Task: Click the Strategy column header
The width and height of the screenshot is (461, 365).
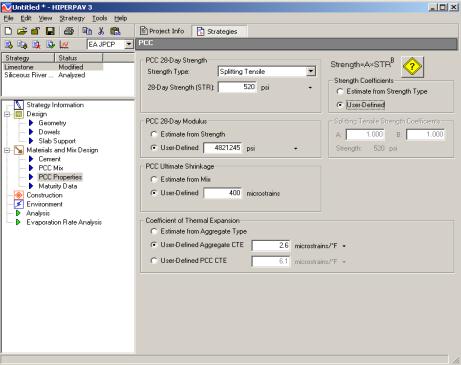Action: (28, 58)
